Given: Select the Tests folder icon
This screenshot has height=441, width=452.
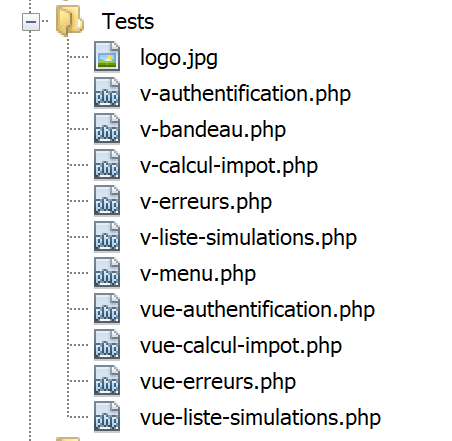Looking at the screenshot, I should pyautogui.click(x=70, y=21).
